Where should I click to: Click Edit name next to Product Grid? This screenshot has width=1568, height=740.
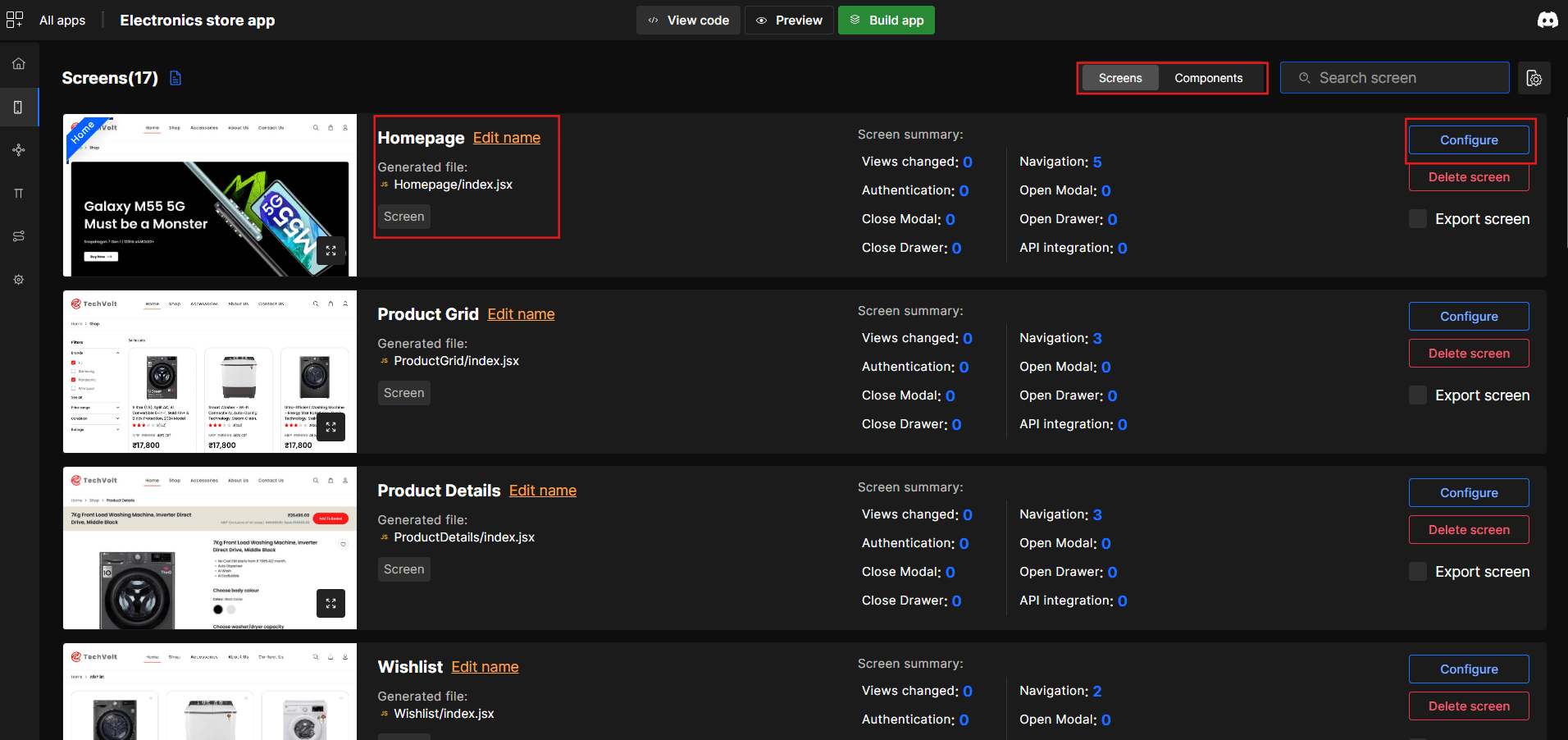tap(521, 314)
